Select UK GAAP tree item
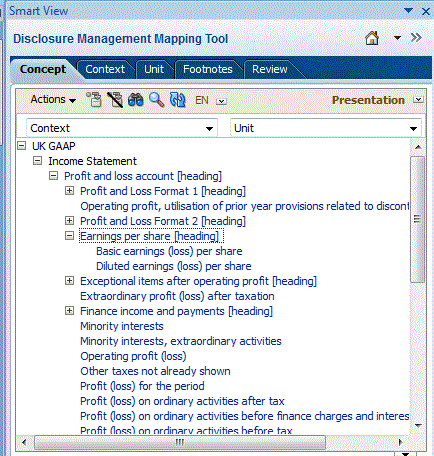 pyautogui.click(x=54, y=146)
